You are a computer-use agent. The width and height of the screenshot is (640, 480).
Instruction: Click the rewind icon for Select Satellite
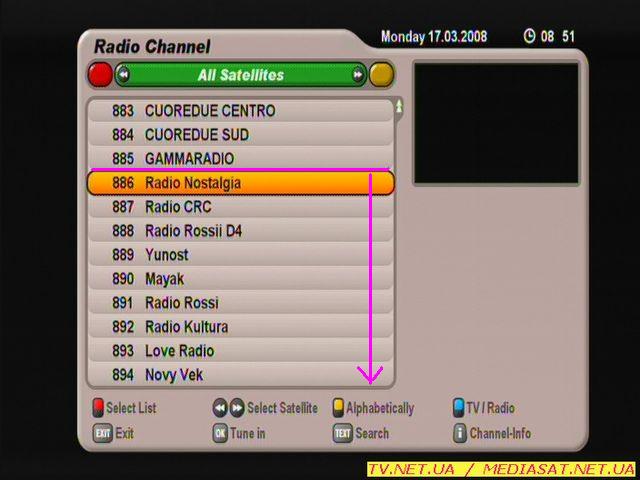tap(220, 408)
